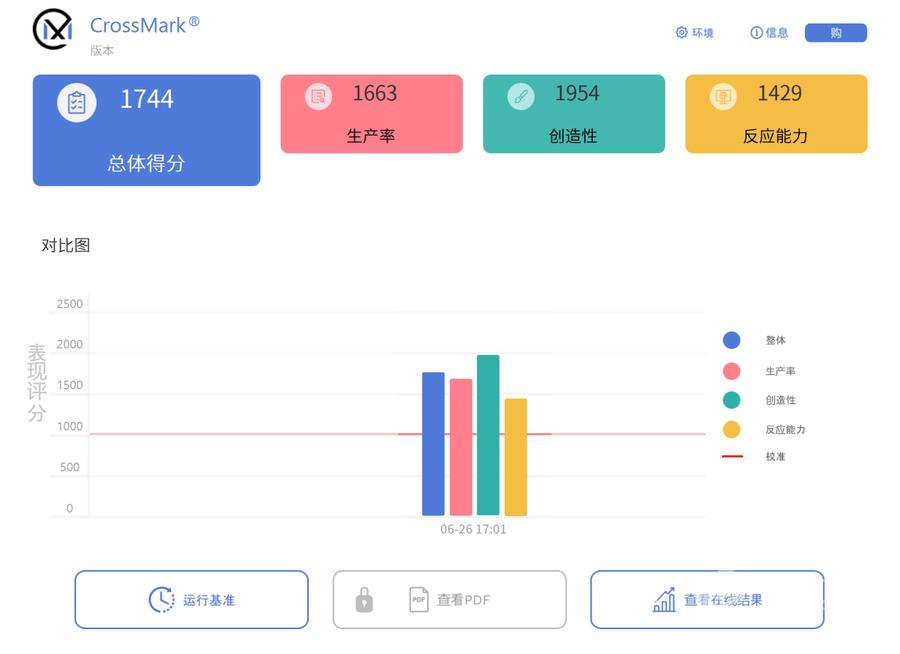
Task: Click the 查看在线结果 button
Action: (x=707, y=599)
